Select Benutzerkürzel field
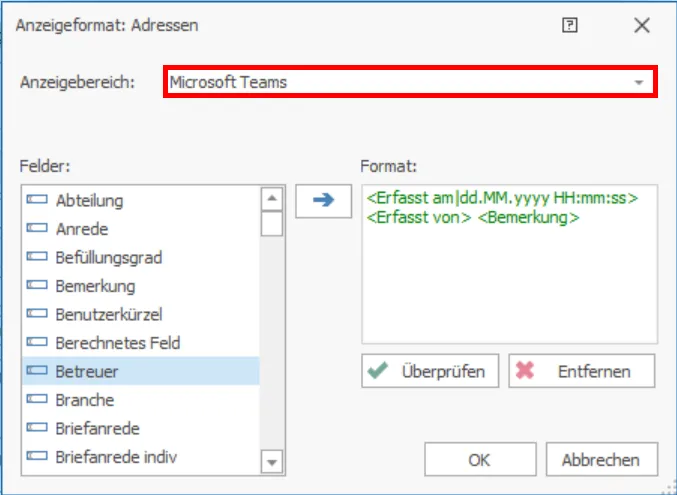The width and height of the screenshot is (677, 495). click(141, 314)
